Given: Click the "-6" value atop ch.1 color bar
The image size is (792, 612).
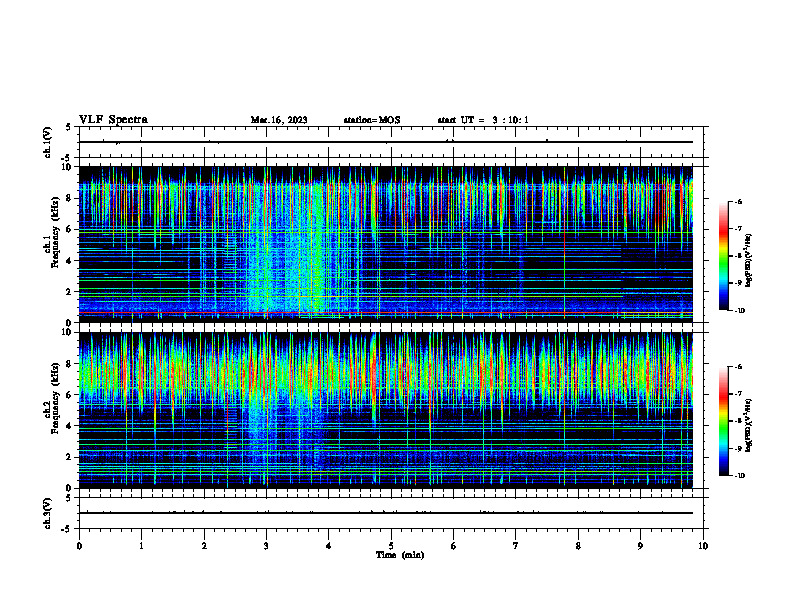Looking at the screenshot, I should 738,202.
